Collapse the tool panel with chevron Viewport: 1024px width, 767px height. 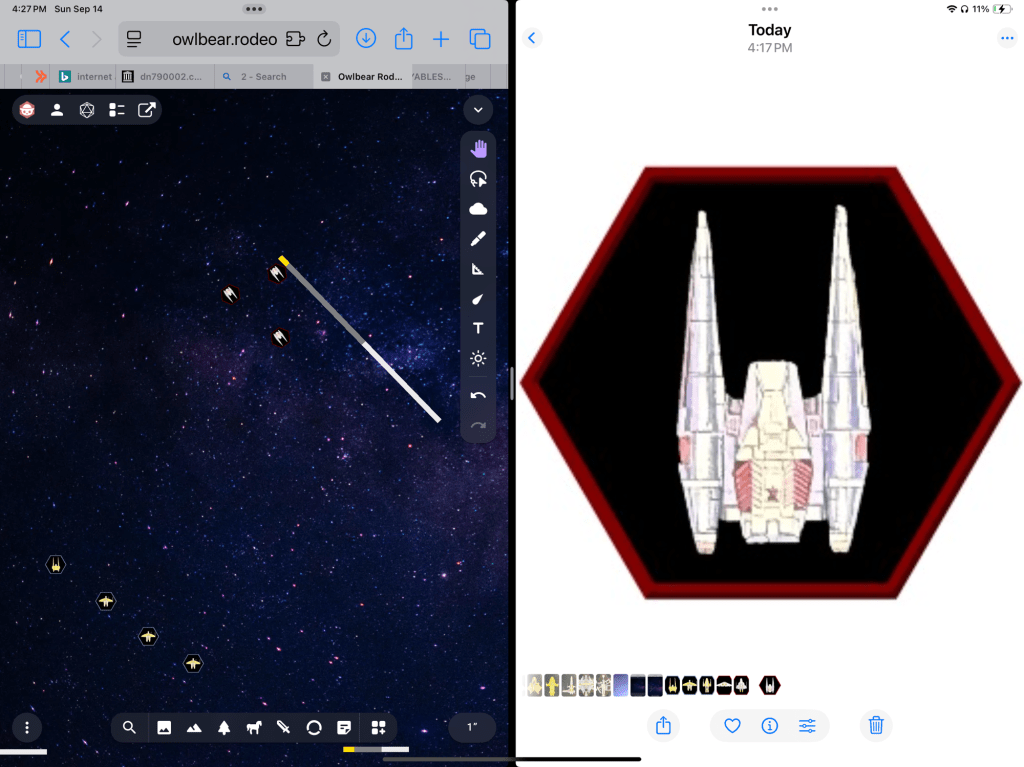478,110
